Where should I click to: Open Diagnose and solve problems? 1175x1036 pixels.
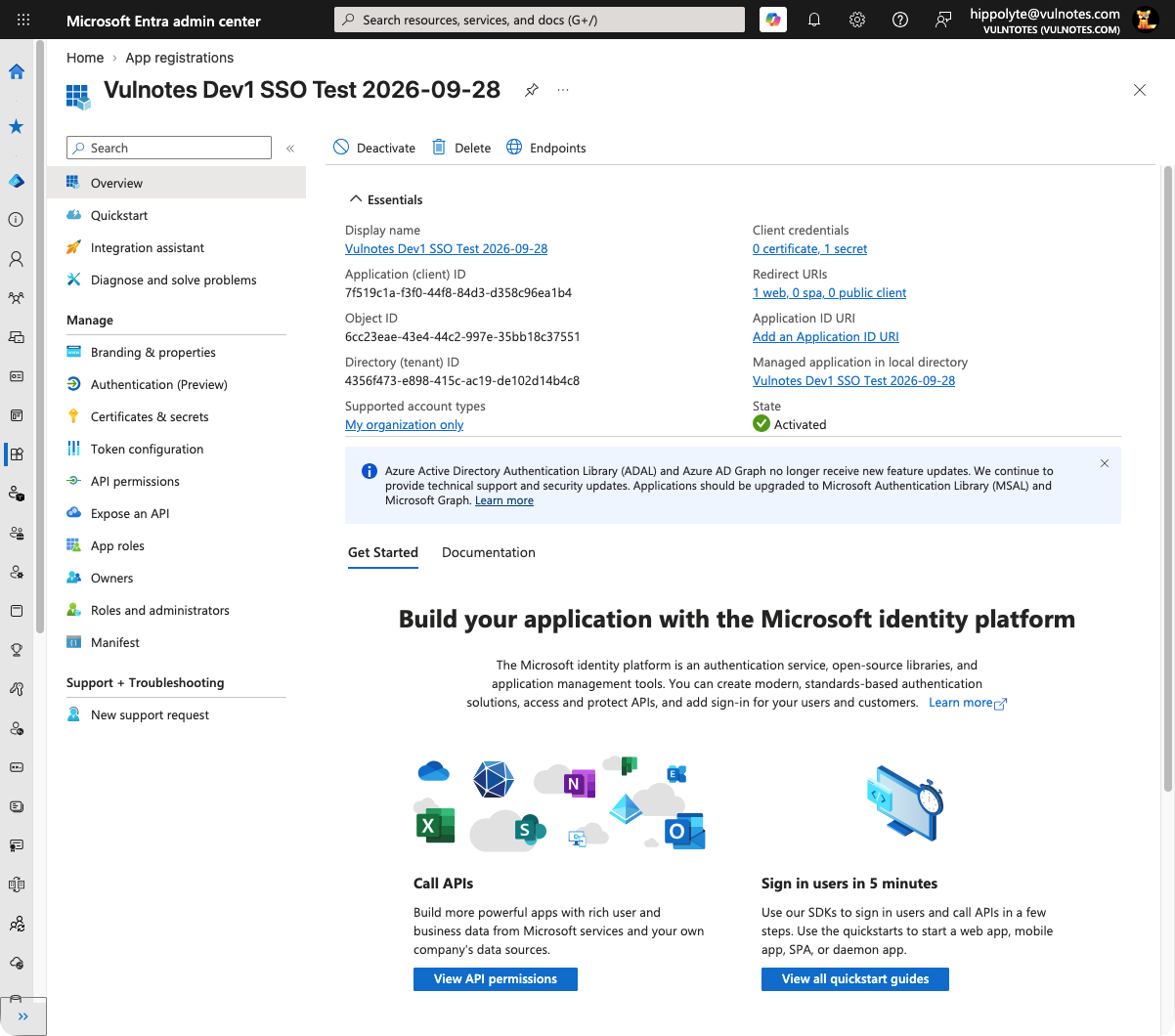click(x=176, y=280)
